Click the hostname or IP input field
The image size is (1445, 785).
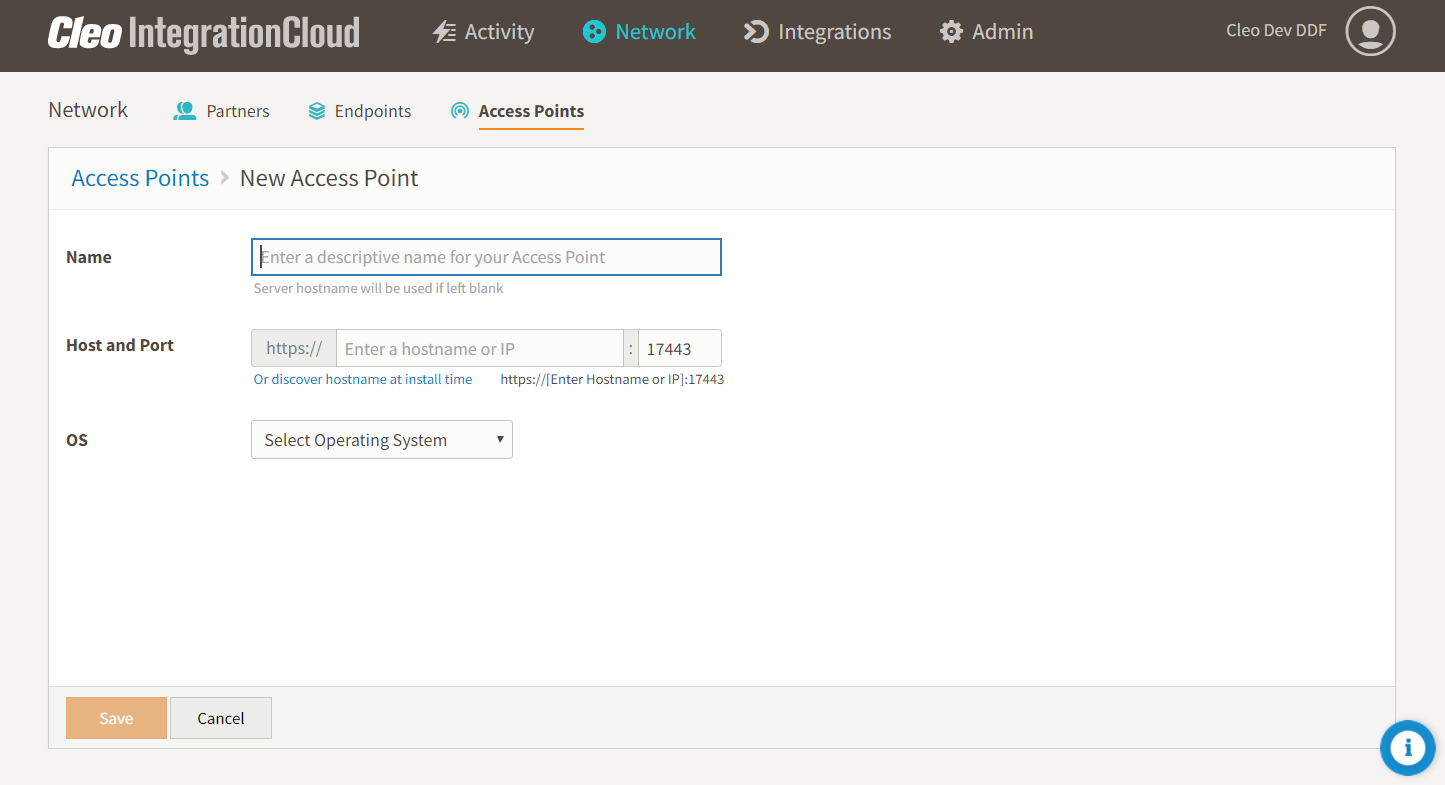tap(480, 349)
